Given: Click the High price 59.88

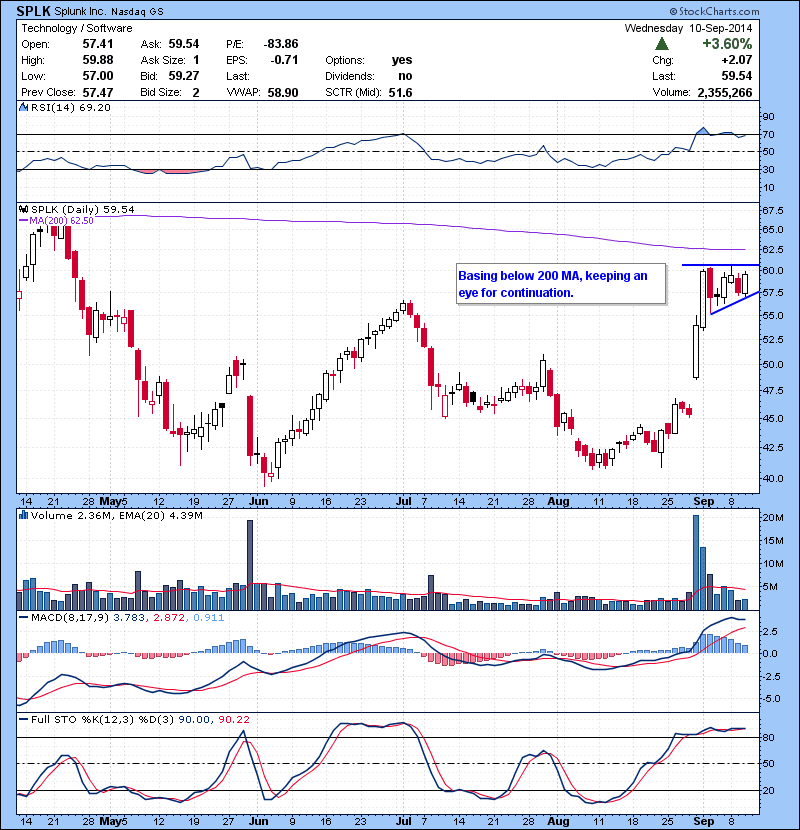Looking at the screenshot, I should click(98, 60).
